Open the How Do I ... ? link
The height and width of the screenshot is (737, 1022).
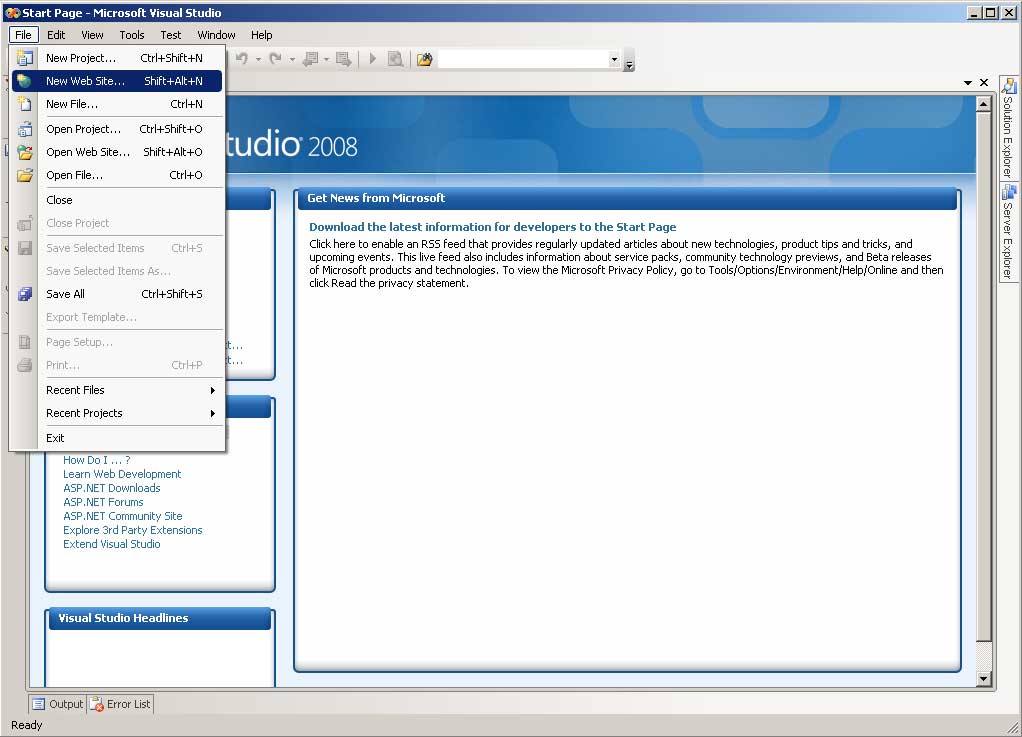click(96, 460)
